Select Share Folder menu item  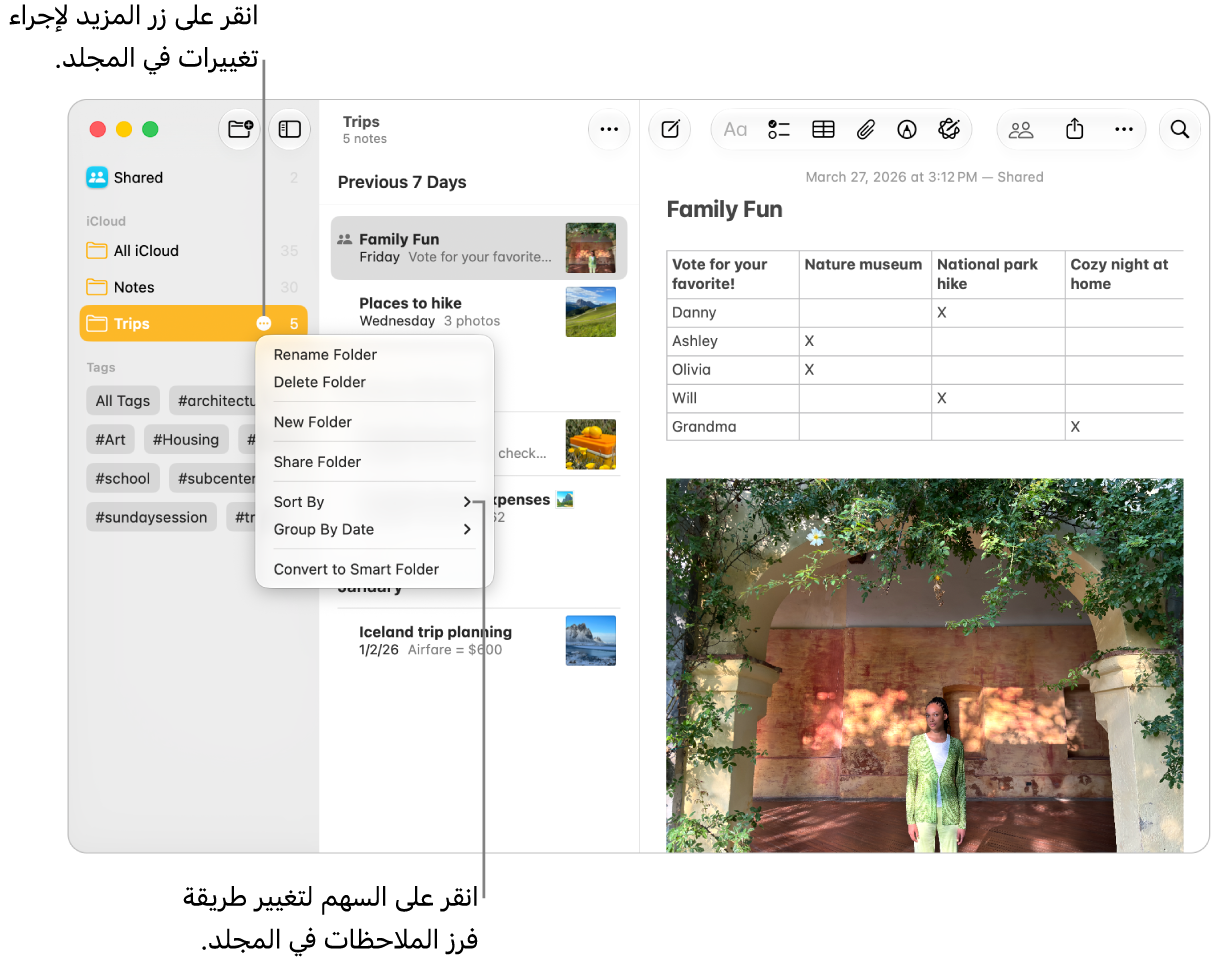(374, 462)
